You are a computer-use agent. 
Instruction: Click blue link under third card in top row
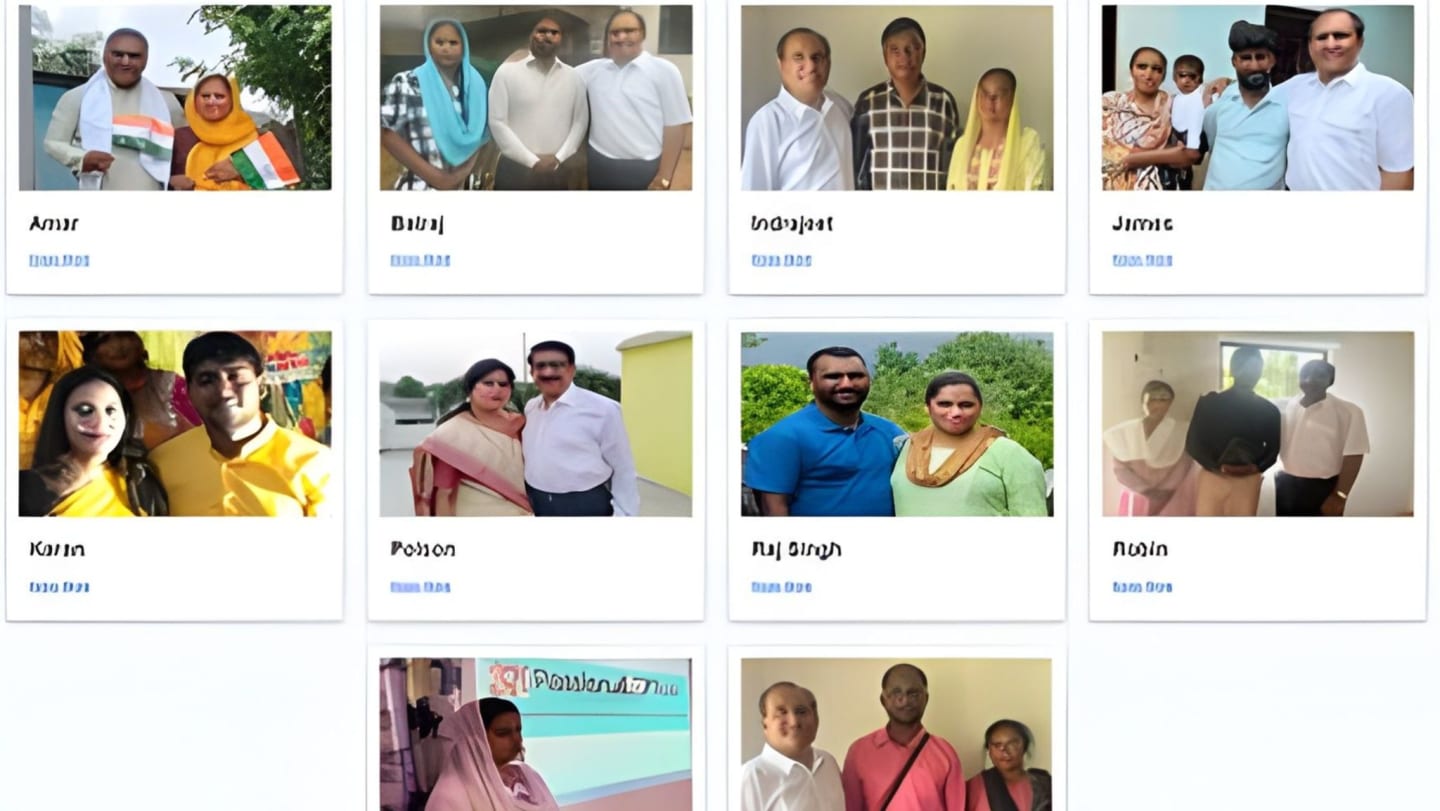(781, 260)
